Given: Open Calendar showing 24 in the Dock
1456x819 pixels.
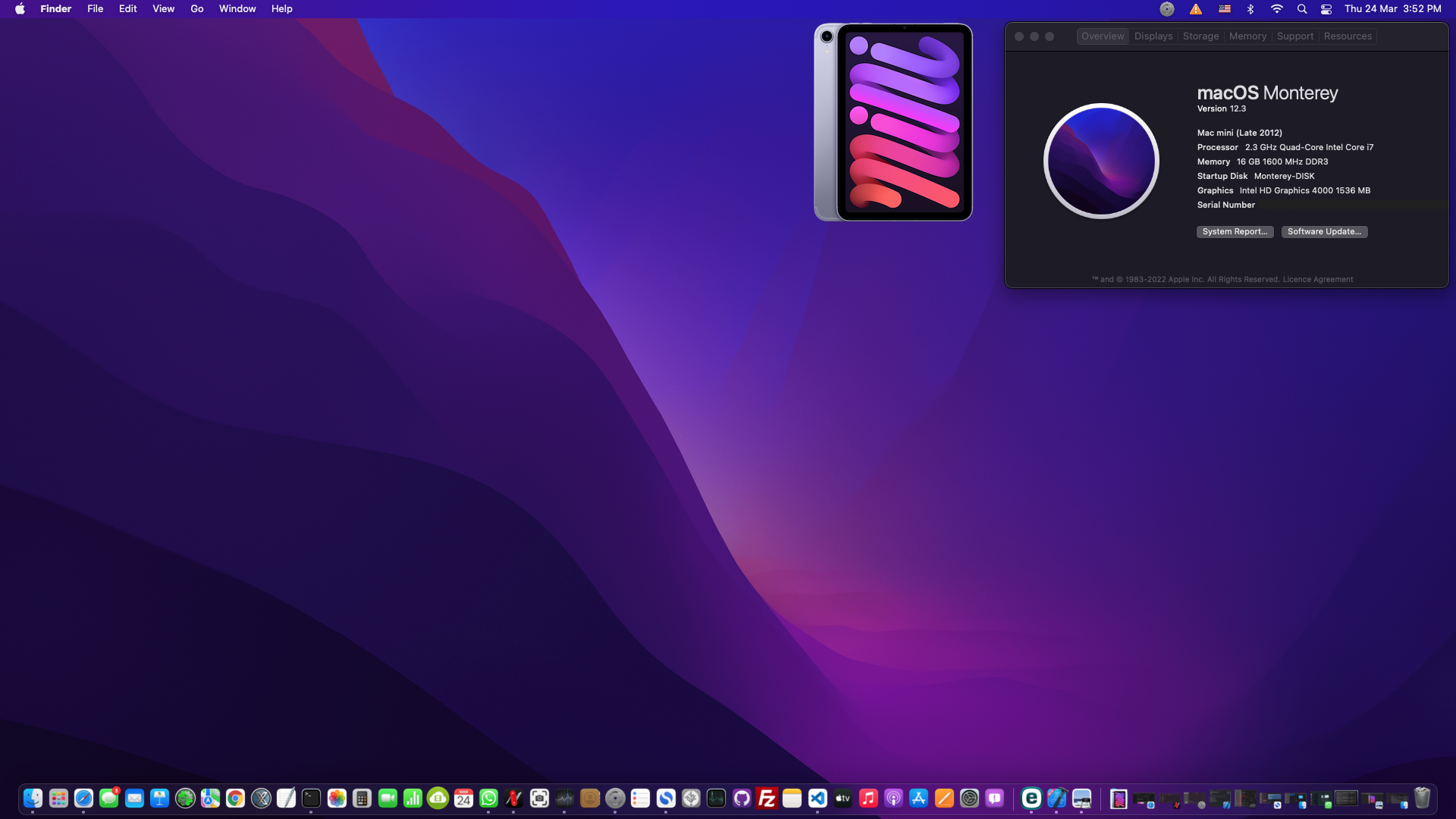Looking at the screenshot, I should (463, 799).
